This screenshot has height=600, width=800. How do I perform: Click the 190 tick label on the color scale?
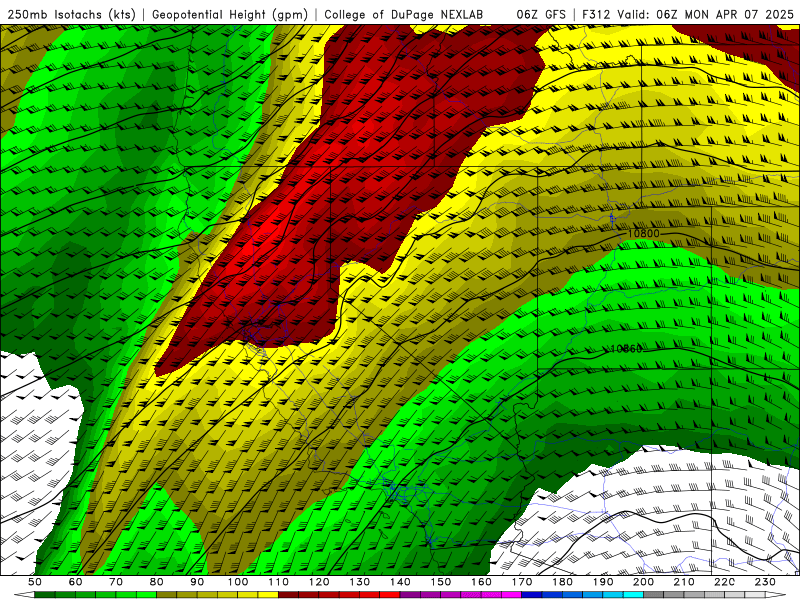(x=603, y=582)
